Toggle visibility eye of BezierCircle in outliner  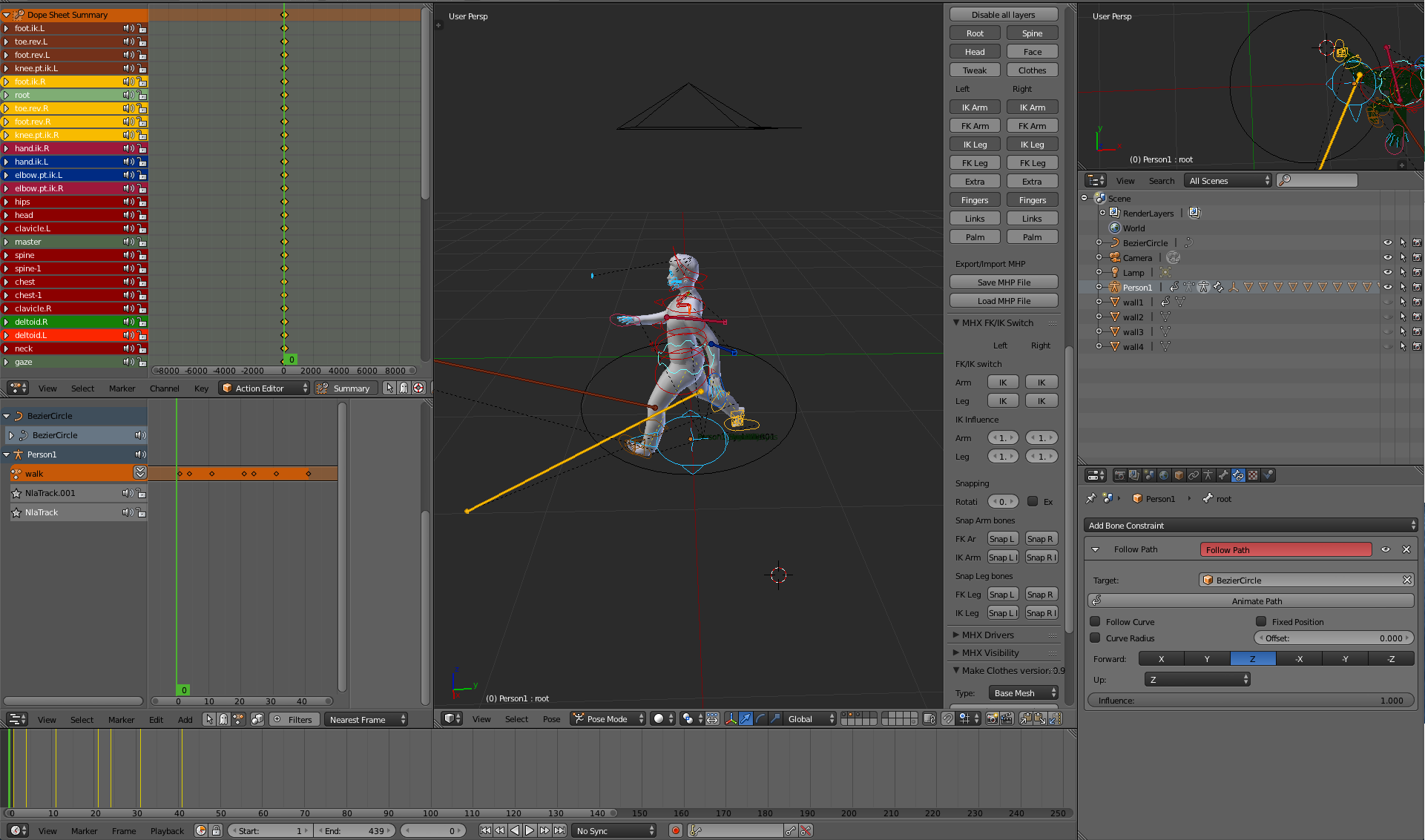[1387, 242]
